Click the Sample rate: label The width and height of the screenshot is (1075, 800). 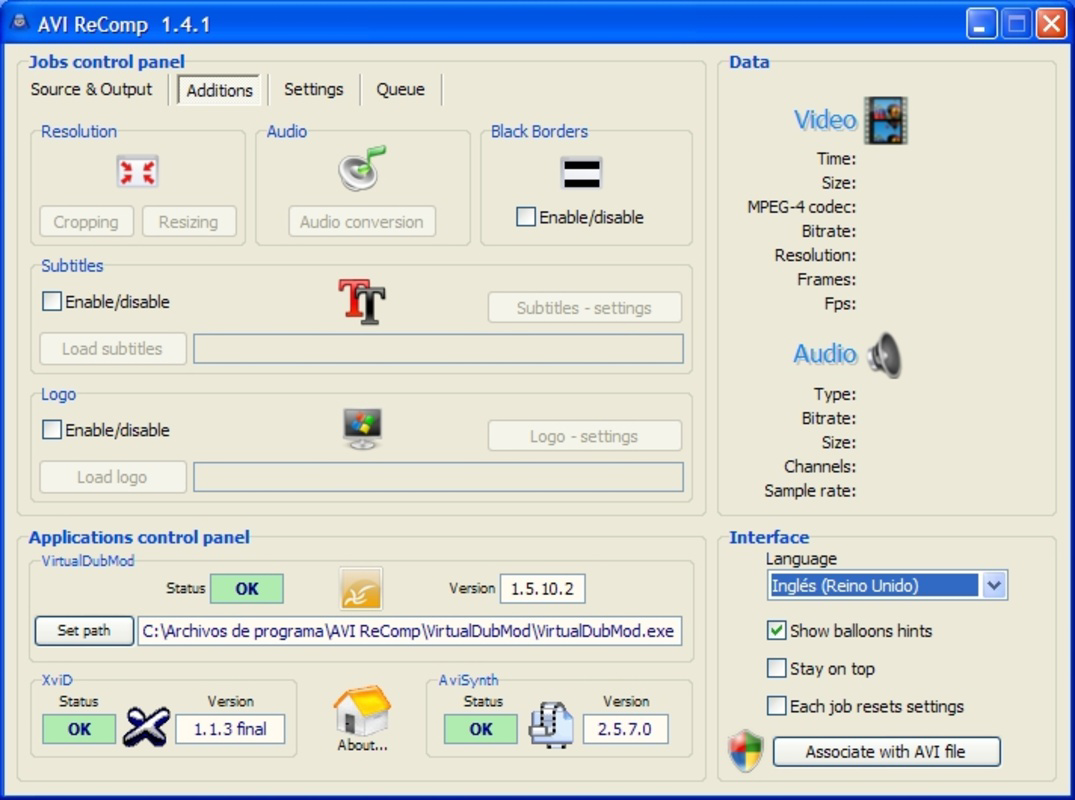click(x=810, y=491)
